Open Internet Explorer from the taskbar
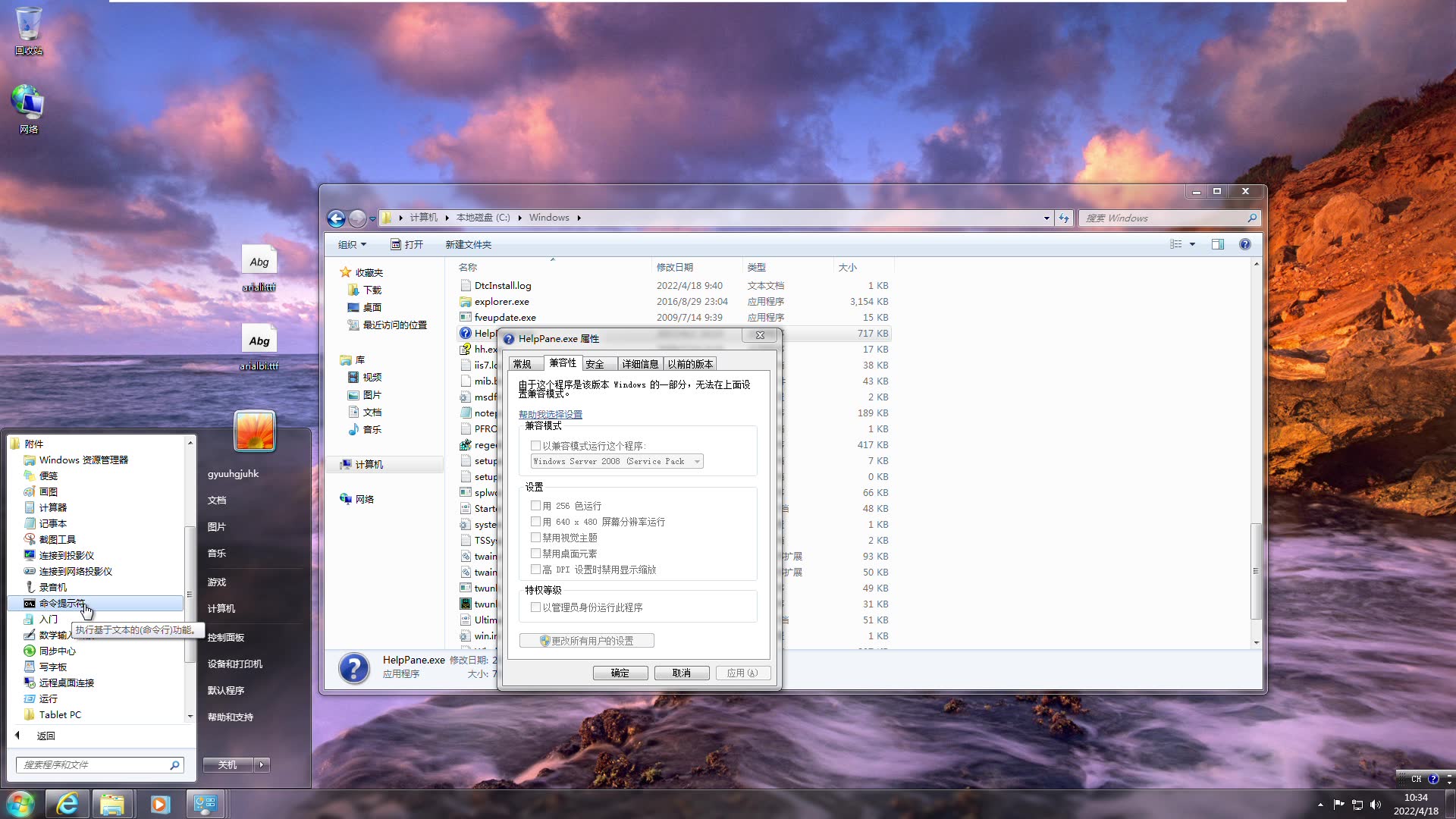The height and width of the screenshot is (819, 1456). pos(67,803)
